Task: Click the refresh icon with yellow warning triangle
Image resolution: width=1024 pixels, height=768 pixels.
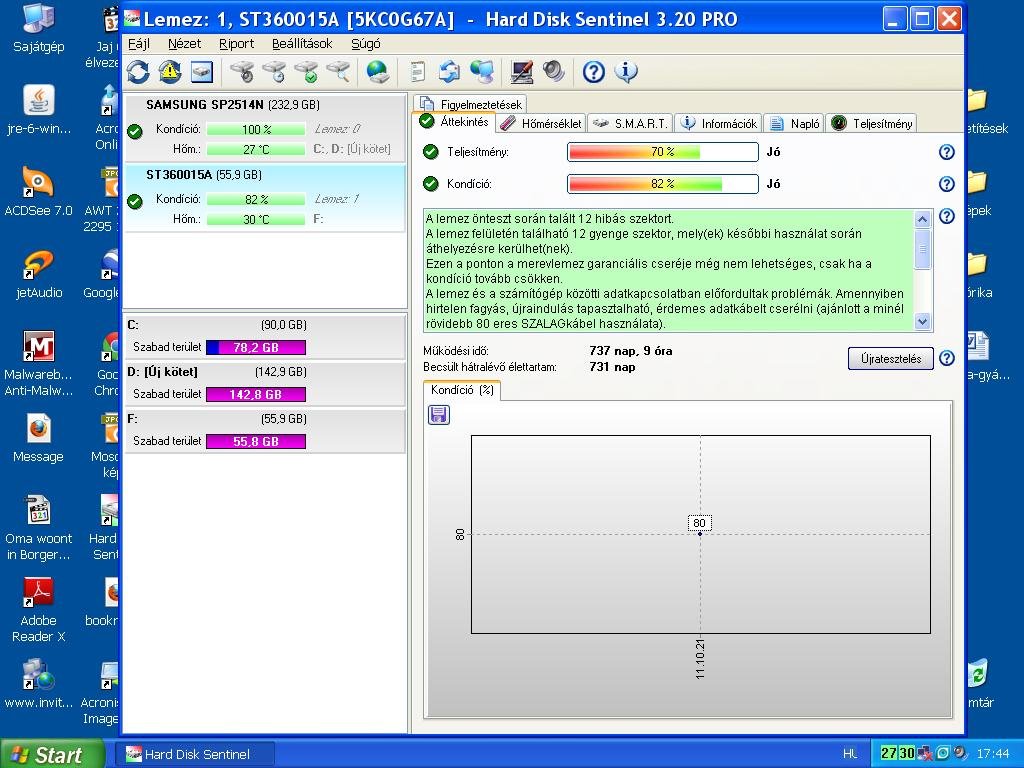Action: point(170,72)
